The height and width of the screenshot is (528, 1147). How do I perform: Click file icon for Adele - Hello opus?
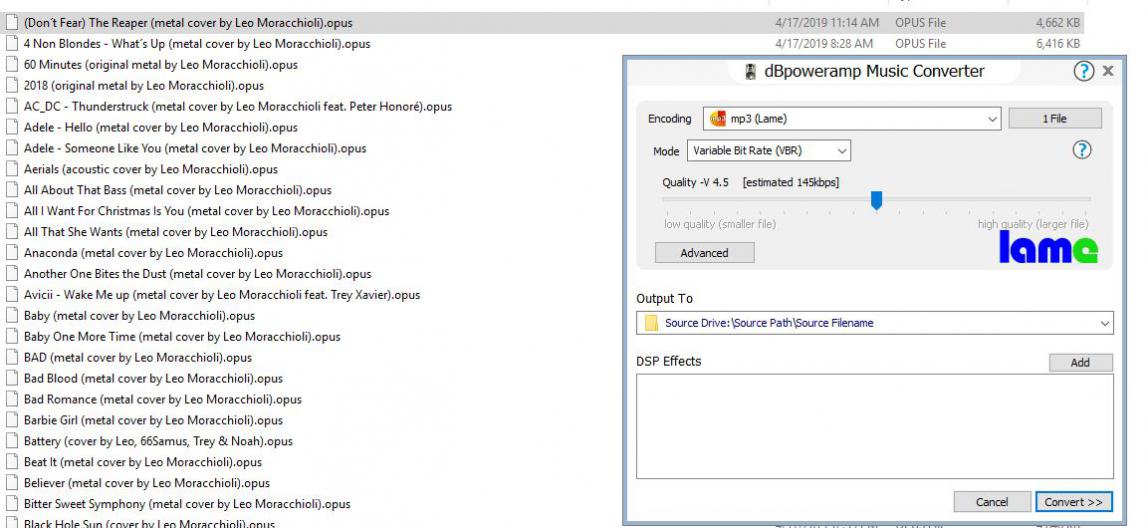point(12,127)
